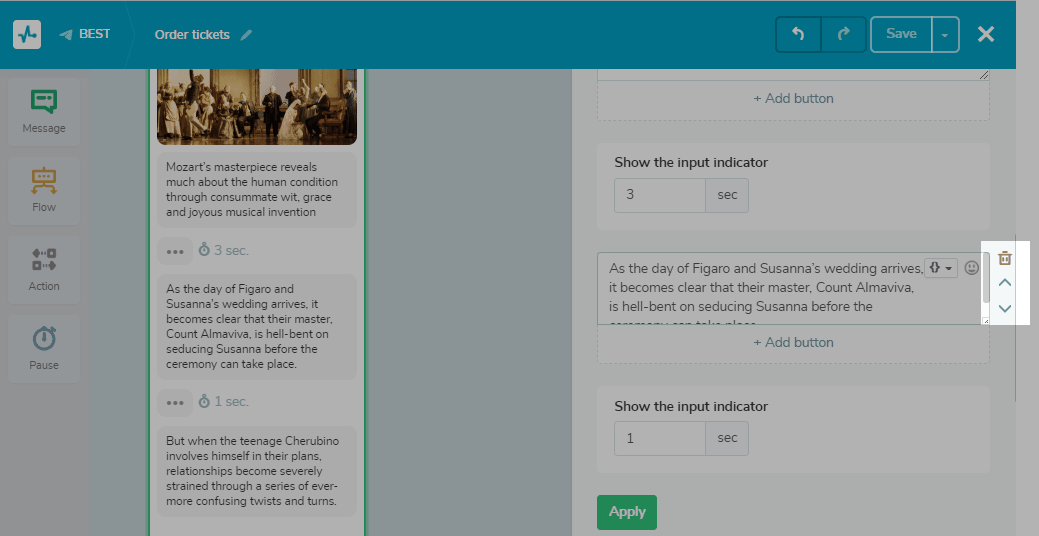Image resolution: width=1039 pixels, height=536 pixels.
Task: Open the variables dropdown in textarea
Action: click(941, 268)
